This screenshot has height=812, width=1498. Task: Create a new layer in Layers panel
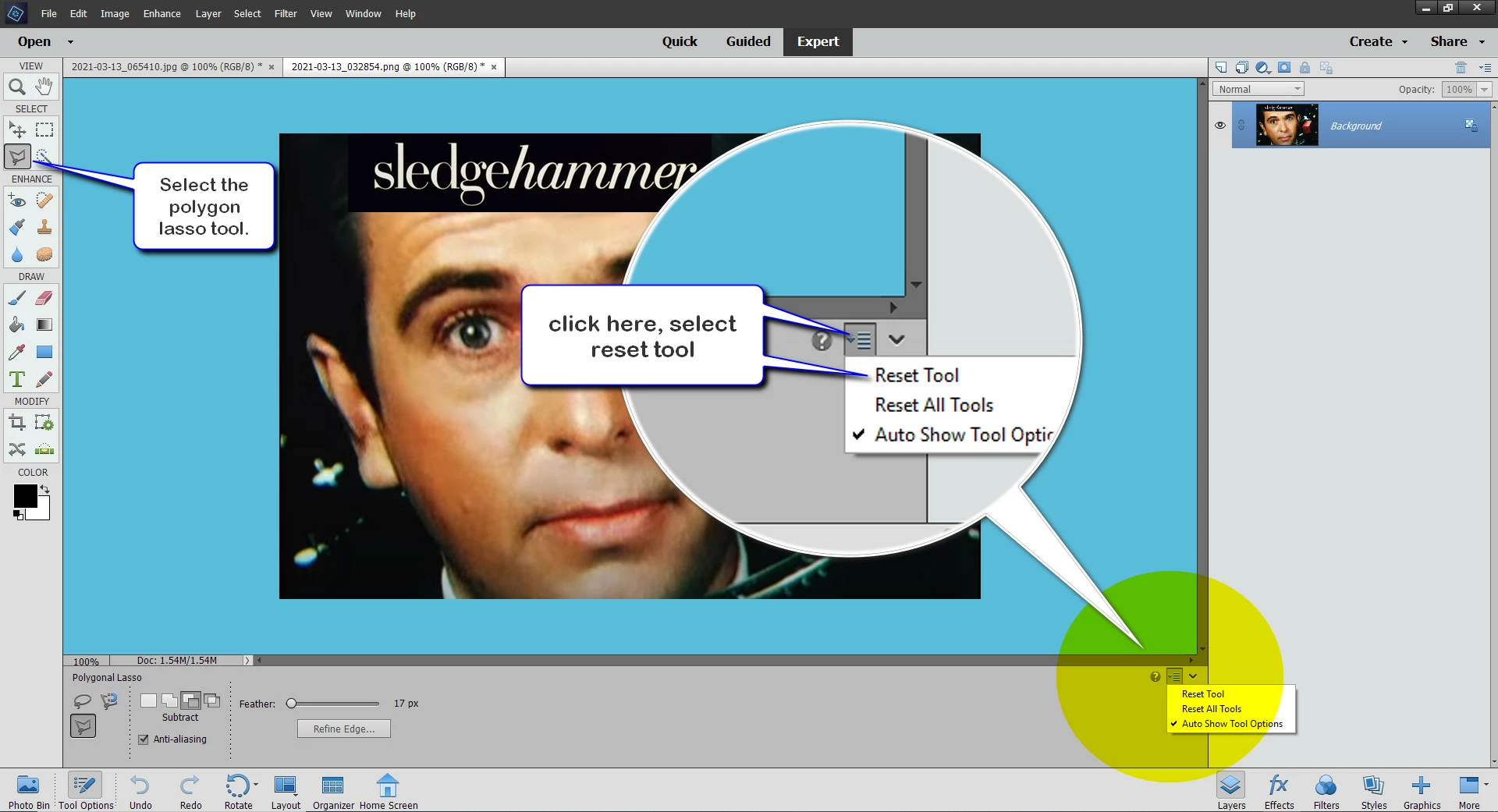[x=1221, y=68]
